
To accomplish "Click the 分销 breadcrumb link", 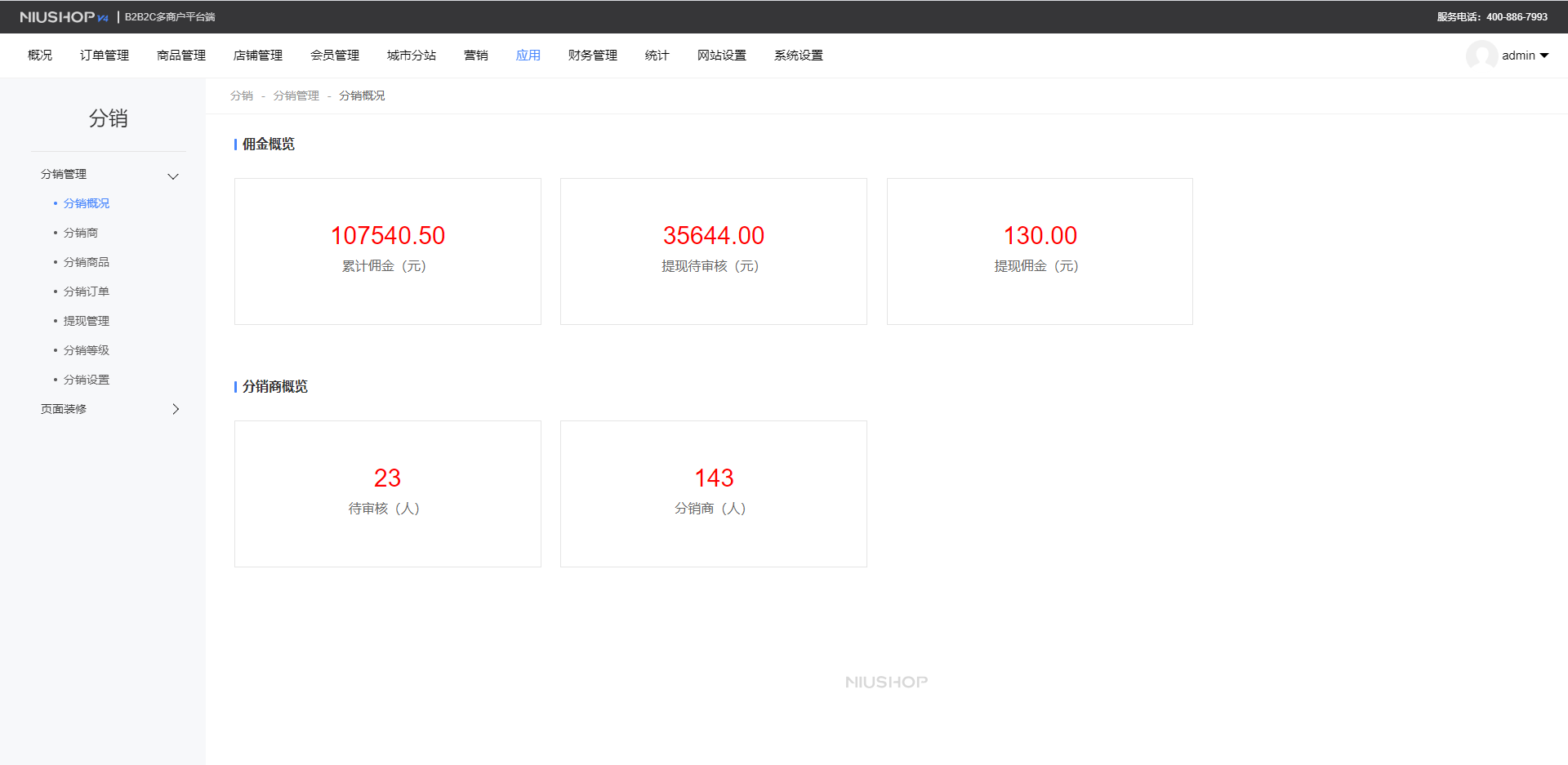I will click(x=242, y=96).
